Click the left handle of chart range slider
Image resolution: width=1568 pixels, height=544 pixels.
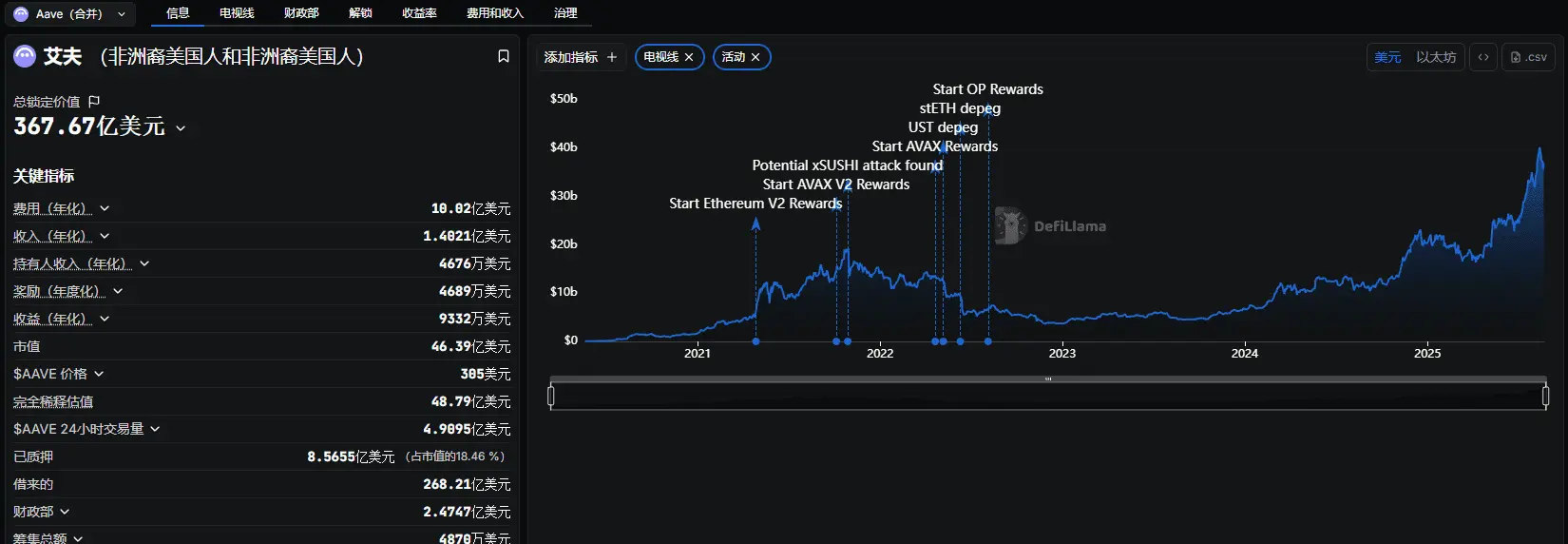pos(551,396)
